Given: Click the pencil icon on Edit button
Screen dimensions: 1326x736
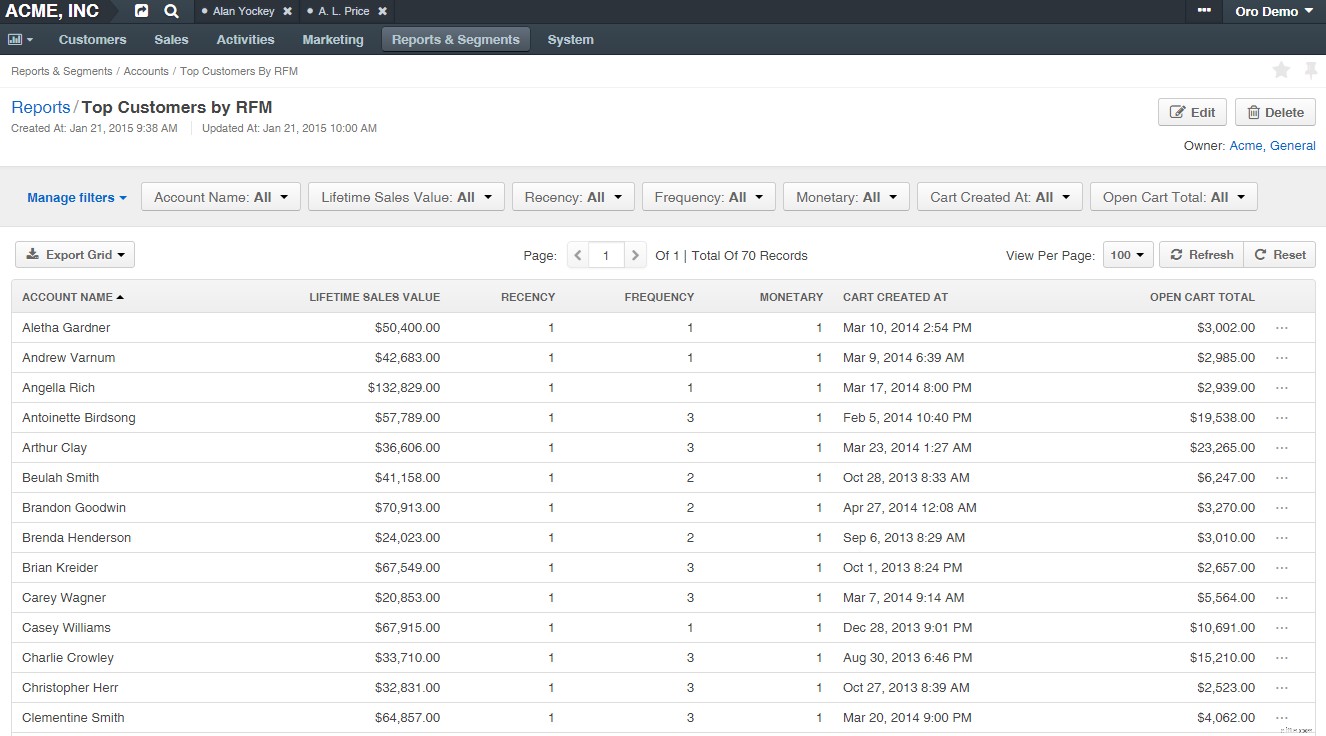Looking at the screenshot, I should pos(1180,112).
